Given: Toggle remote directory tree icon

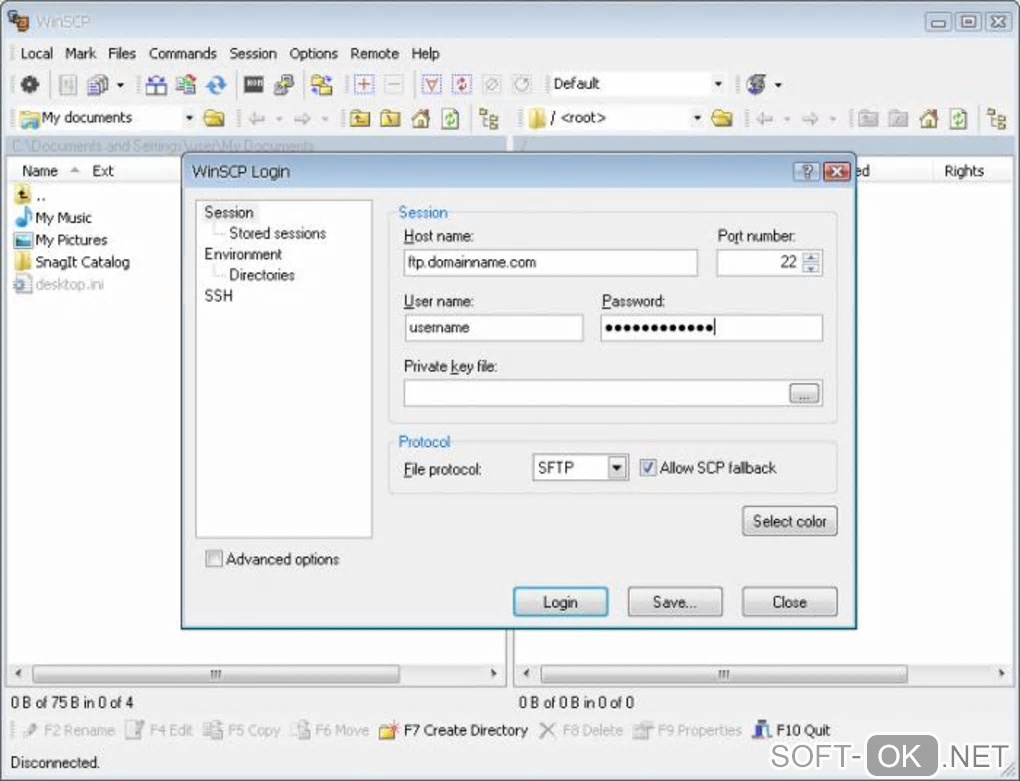Looking at the screenshot, I should [x=997, y=119].
